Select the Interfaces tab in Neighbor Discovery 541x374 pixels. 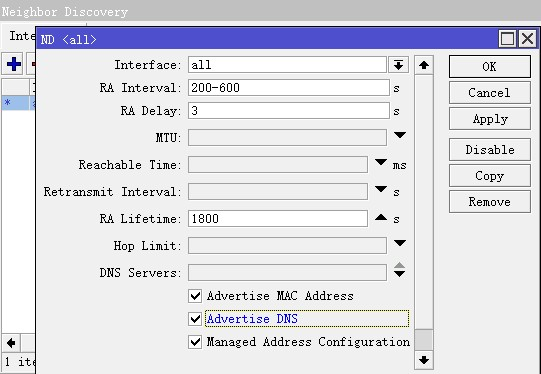19,36
